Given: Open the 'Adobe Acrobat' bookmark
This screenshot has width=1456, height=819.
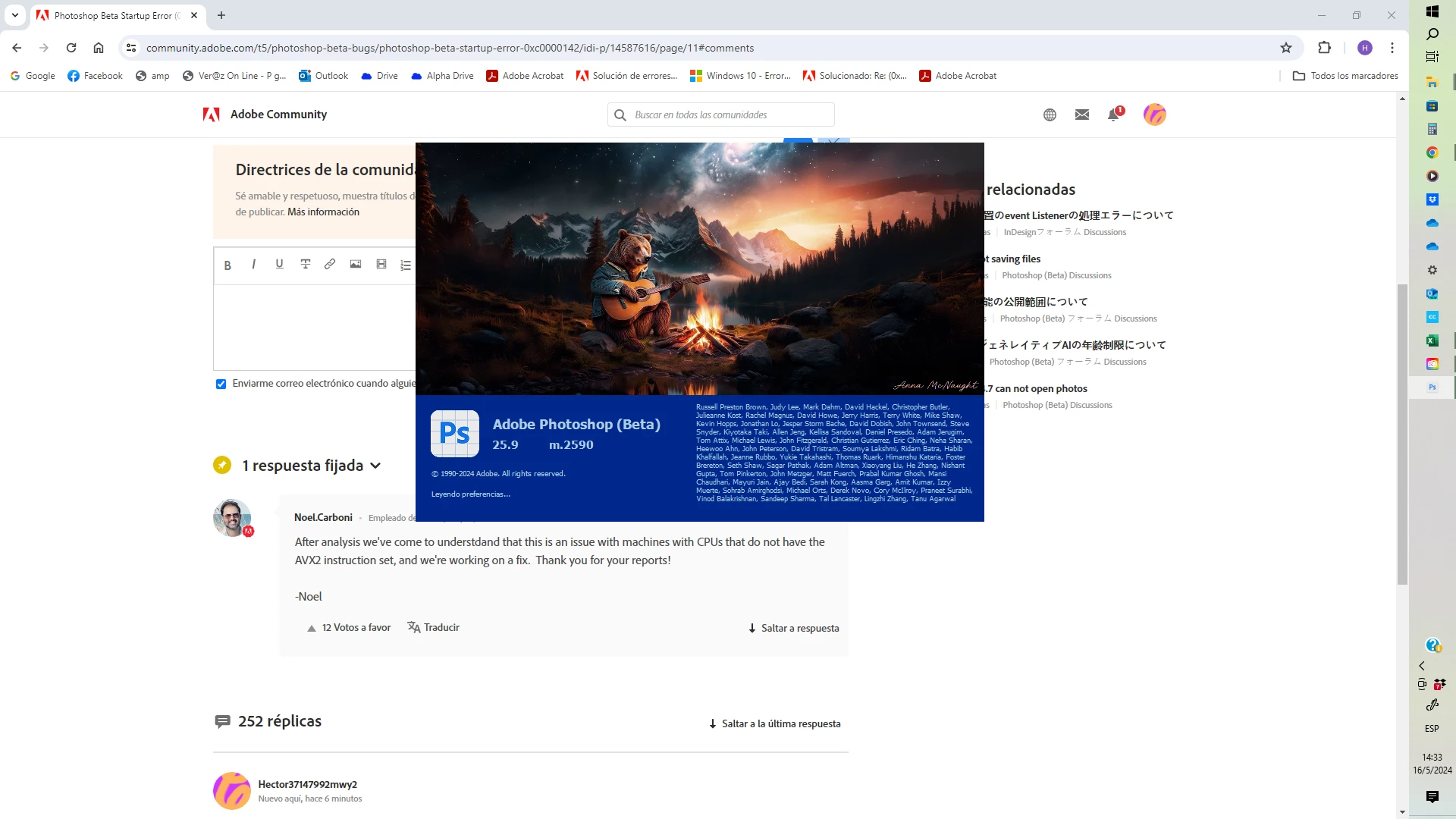Looking at the screenshot, I should [x=525, y=76].
